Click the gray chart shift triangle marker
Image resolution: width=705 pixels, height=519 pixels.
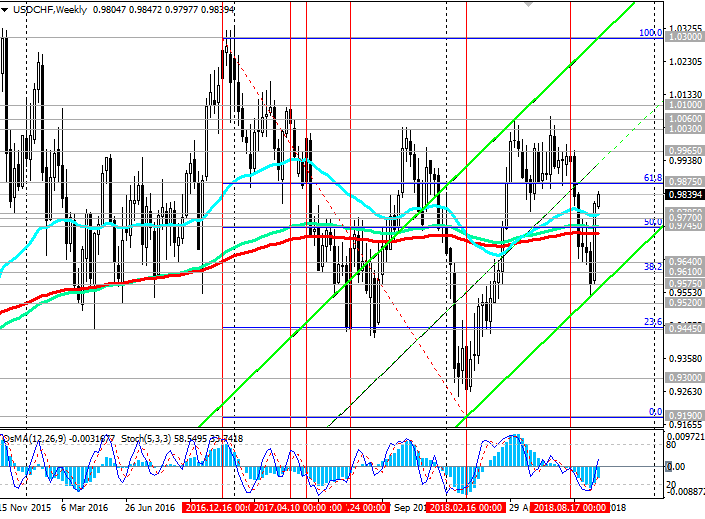[x=528, y=4]
